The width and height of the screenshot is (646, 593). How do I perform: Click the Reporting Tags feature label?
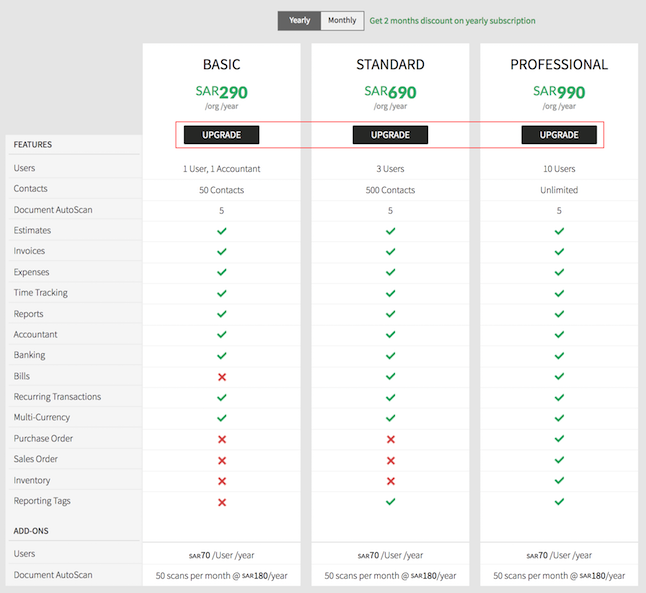tap(42, 501)
